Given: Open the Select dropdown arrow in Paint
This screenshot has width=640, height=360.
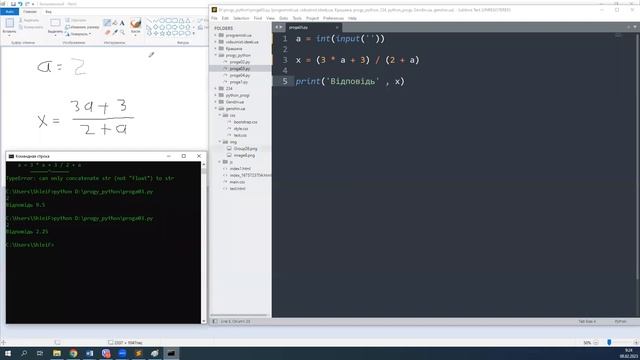Looking at the screenshot, I should pyautogui.click(x=55, y=36).
